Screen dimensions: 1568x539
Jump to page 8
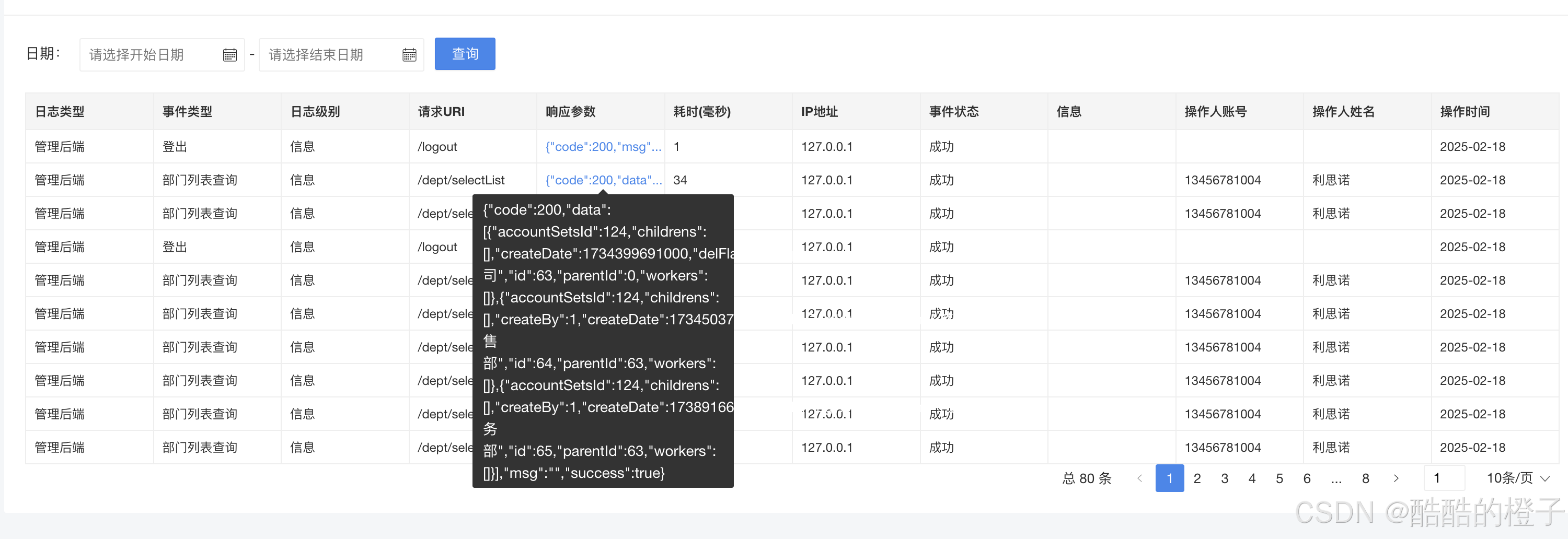pyautogui.click(x=1365, y=478)
